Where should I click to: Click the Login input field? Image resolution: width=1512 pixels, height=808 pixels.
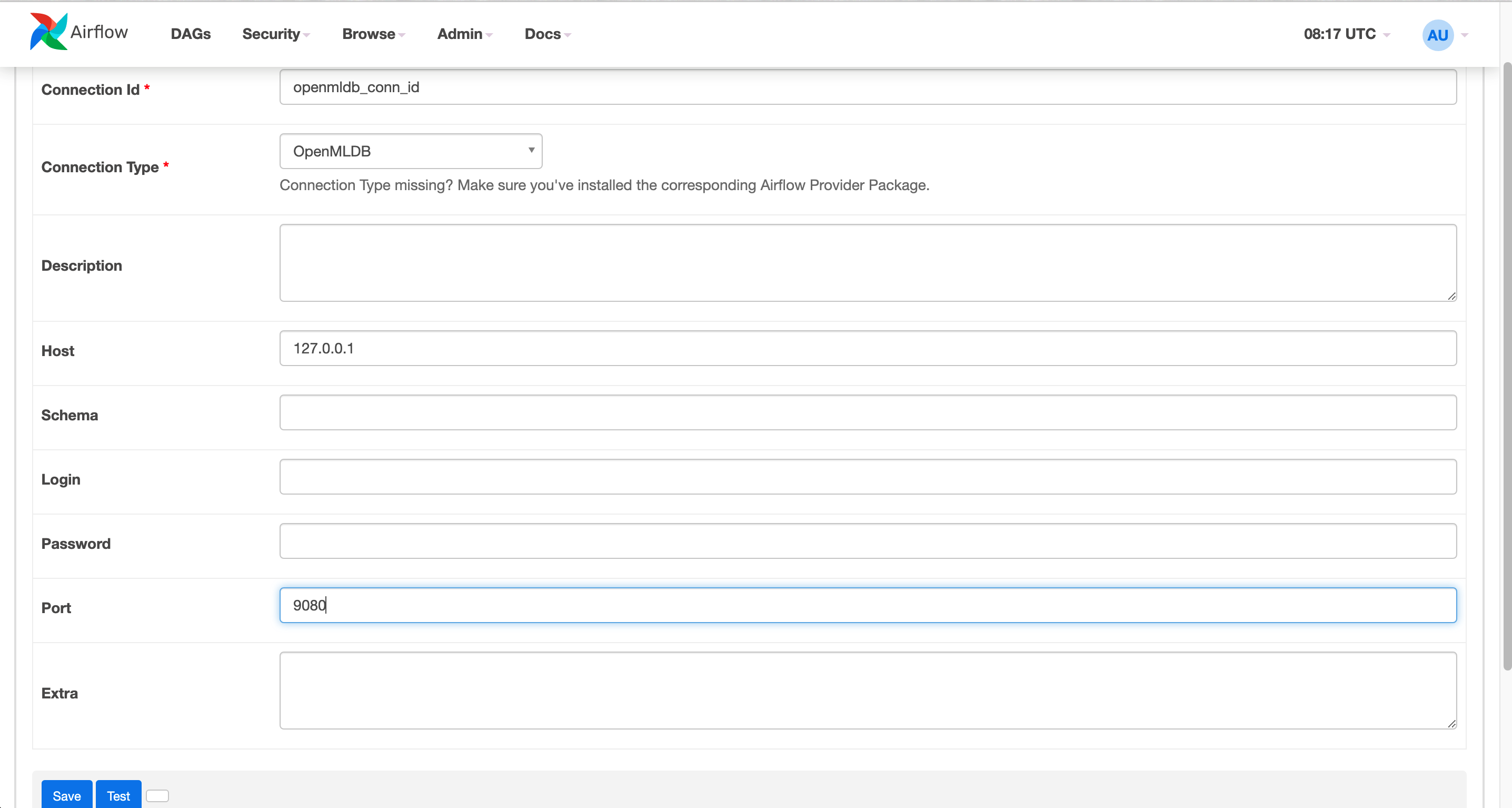867,477
